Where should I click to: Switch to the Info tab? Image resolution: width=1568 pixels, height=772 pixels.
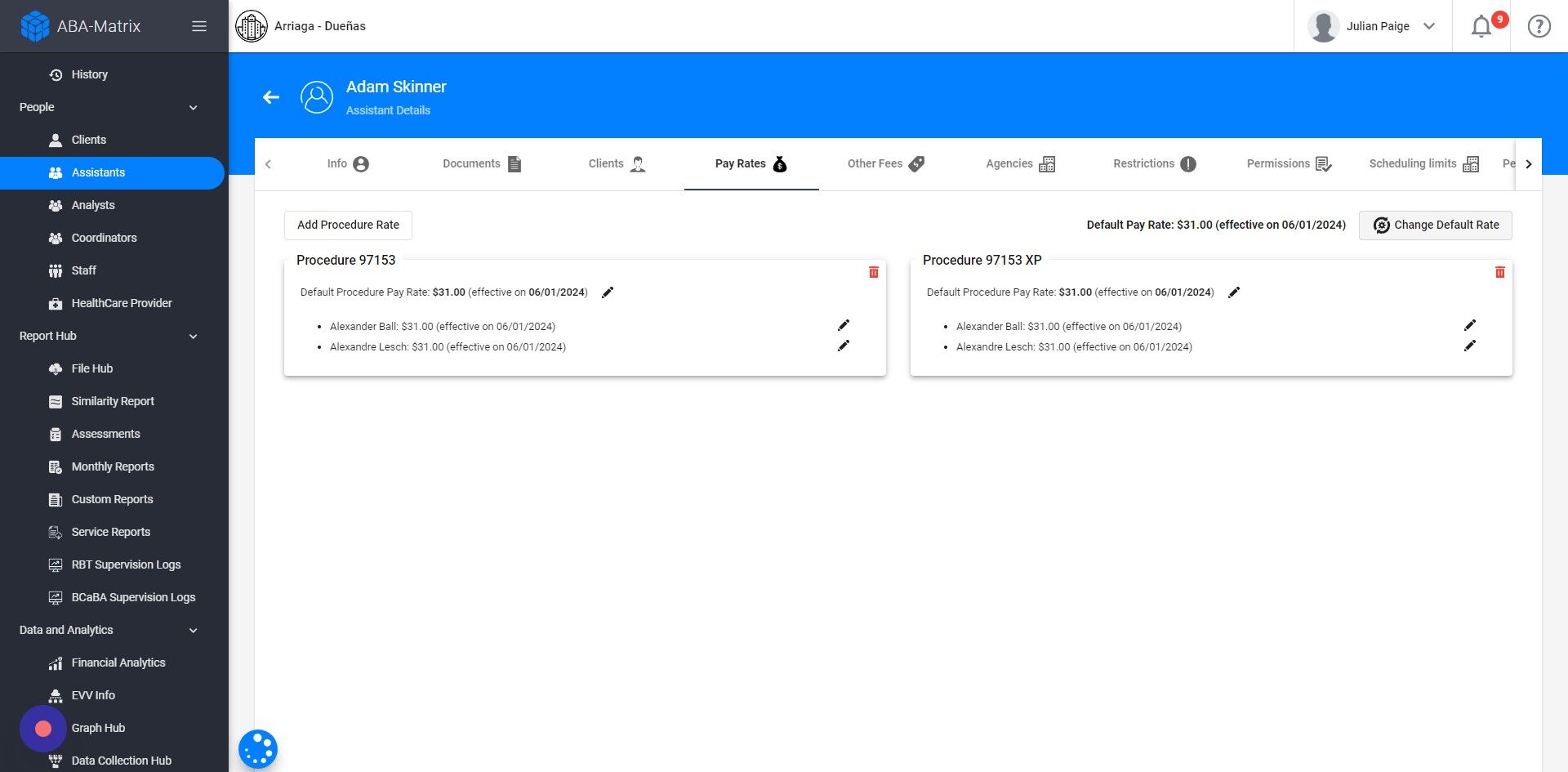click(x=348, y=163)
